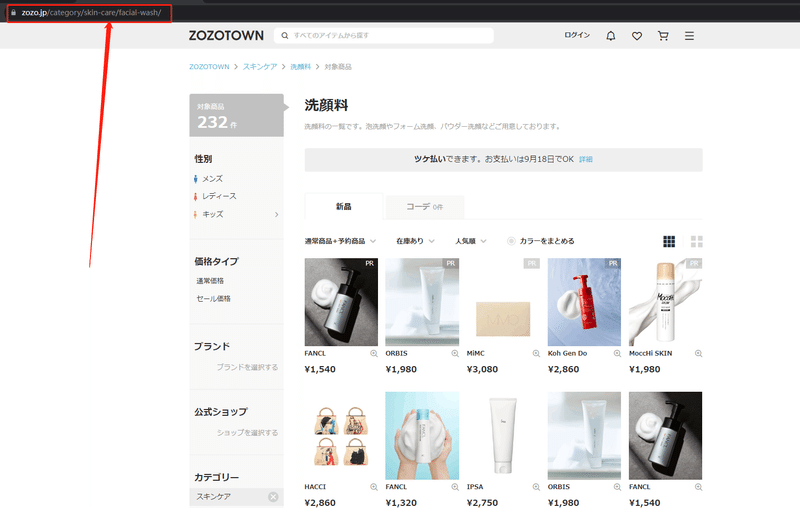Filter by セール価格

(213, 299)
